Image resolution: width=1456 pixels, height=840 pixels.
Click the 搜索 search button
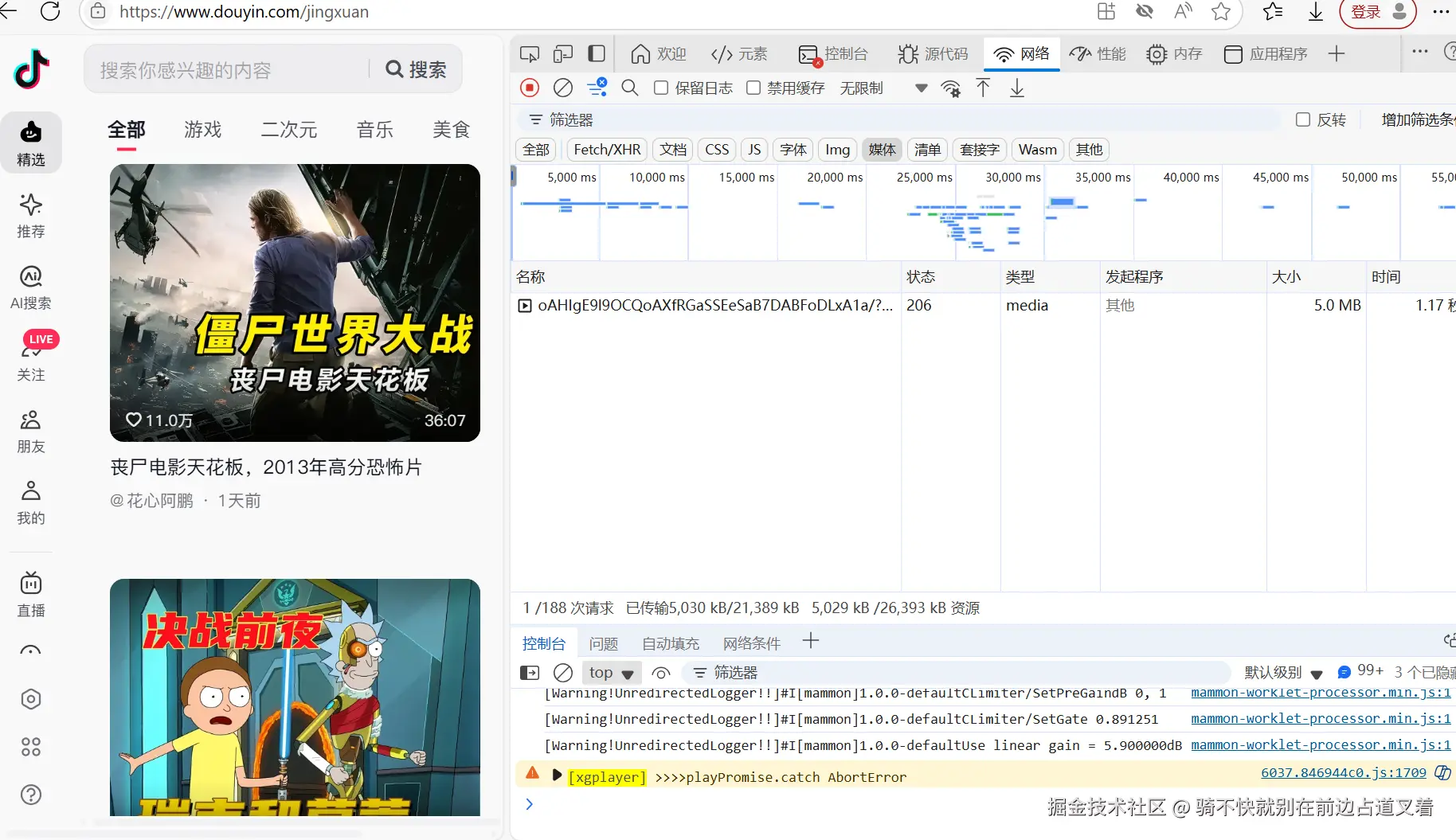click(x=416, y=70)
